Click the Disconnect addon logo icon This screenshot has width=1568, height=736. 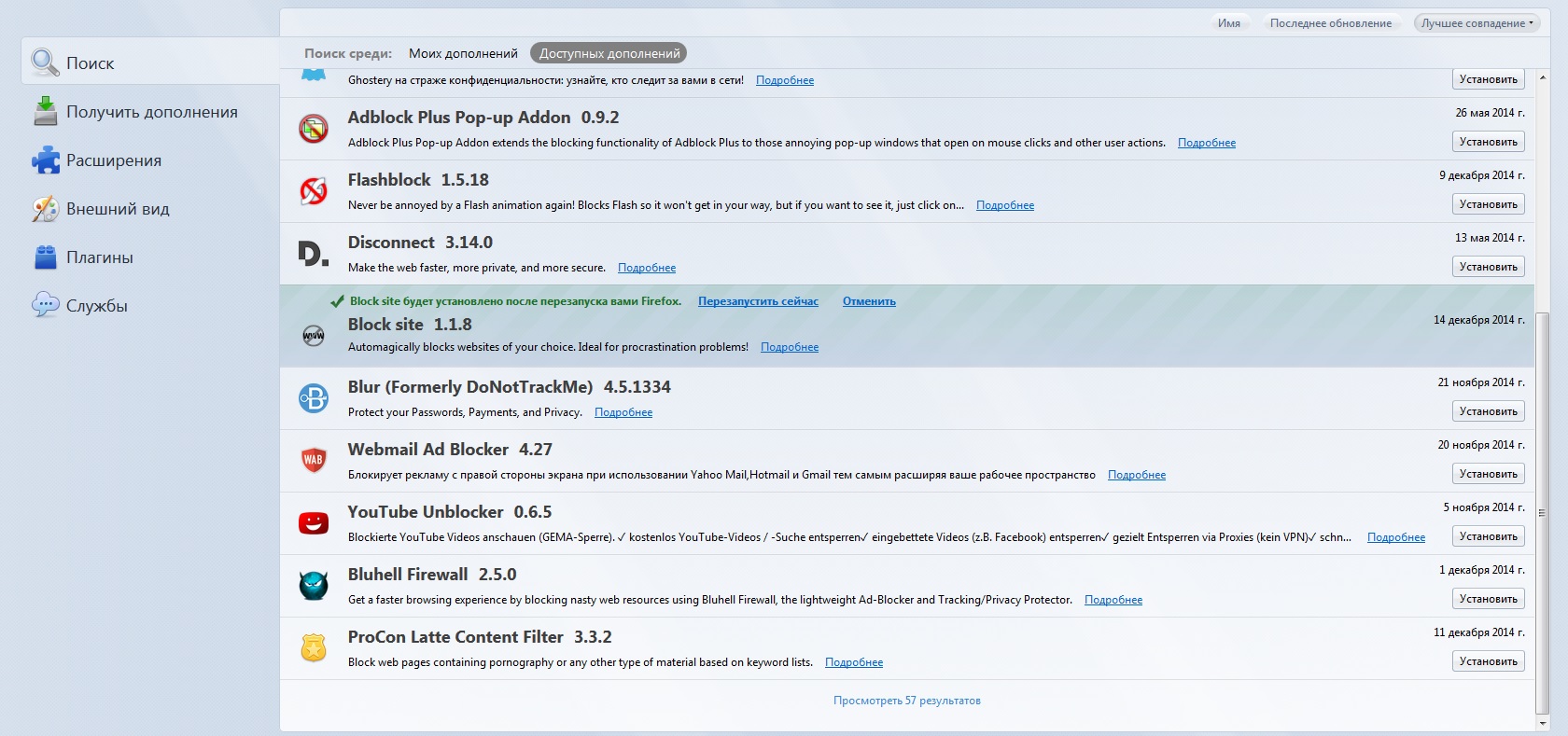click(x=314, y=254)
